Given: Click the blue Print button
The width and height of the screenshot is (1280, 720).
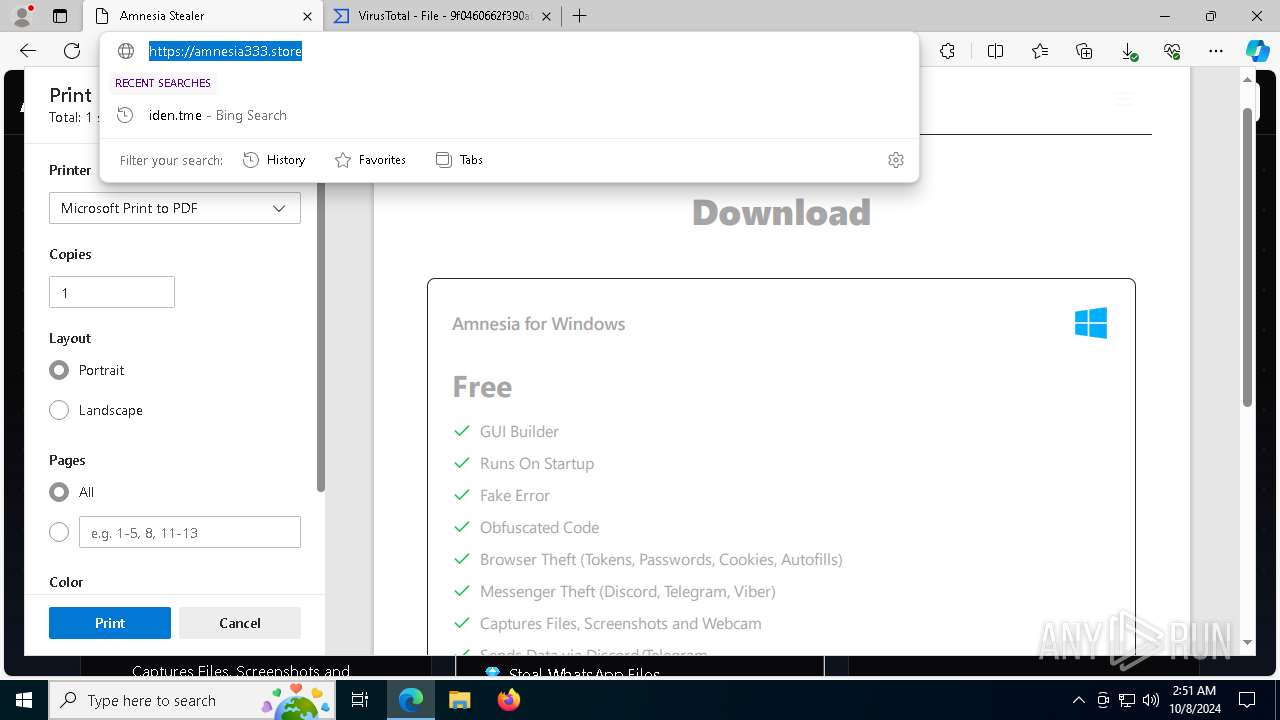Looking at the screenshot, I should [110, 623].
